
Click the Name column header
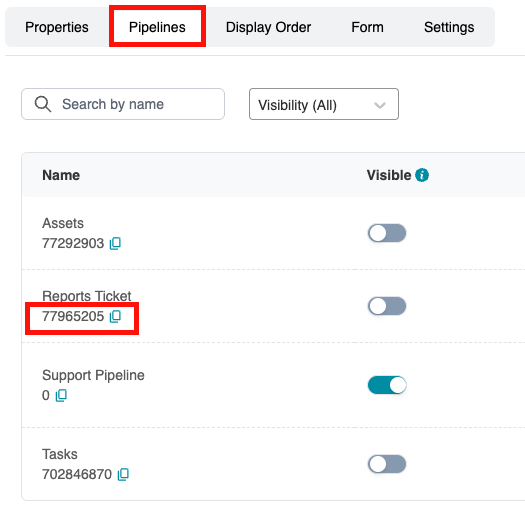pyautogui.click(x=61, y=175)
